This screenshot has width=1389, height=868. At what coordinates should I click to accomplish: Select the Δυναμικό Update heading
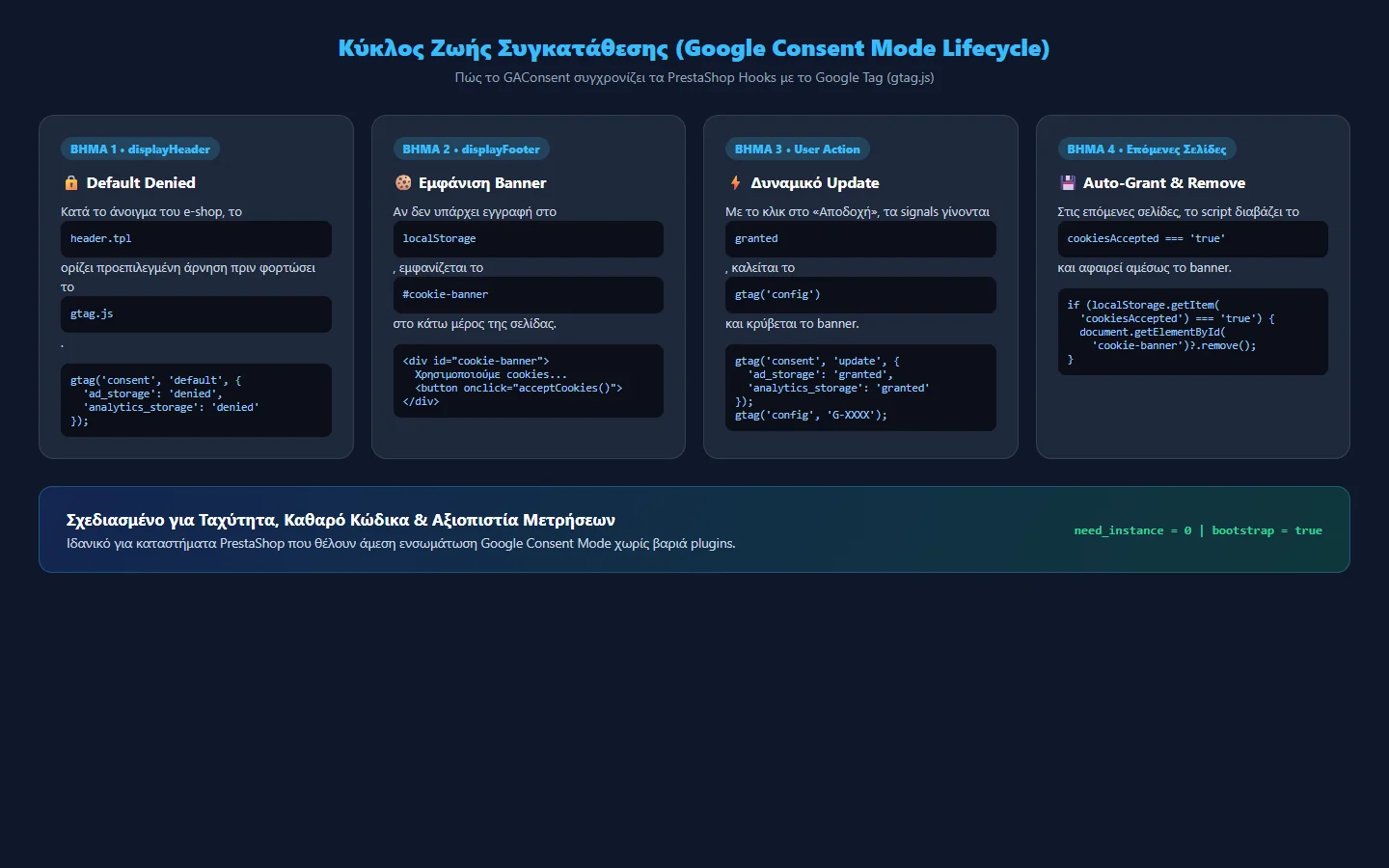click(x=815, y=183)
